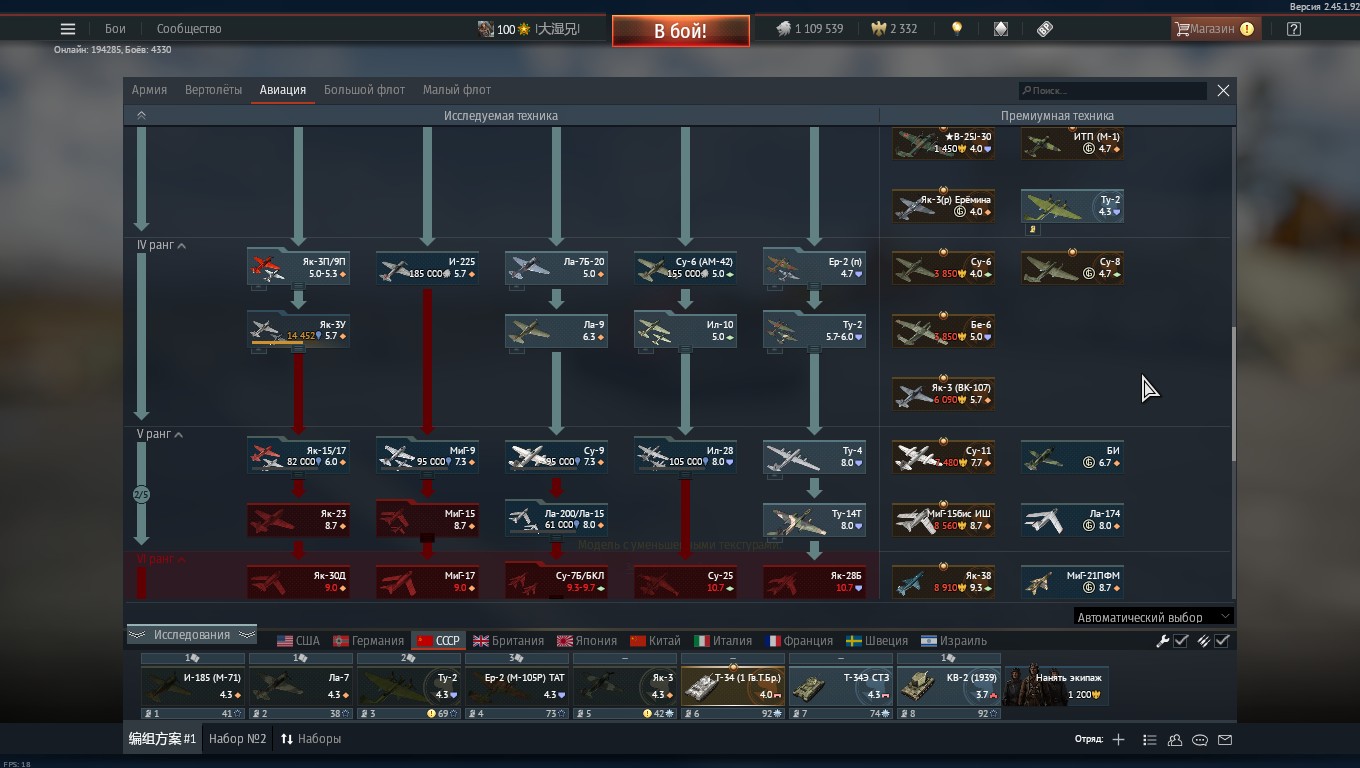Viewport: 1360px width, 768px height.
Task: Toggle the auto-repair checkbox
Action: [x=1181, y=641]
